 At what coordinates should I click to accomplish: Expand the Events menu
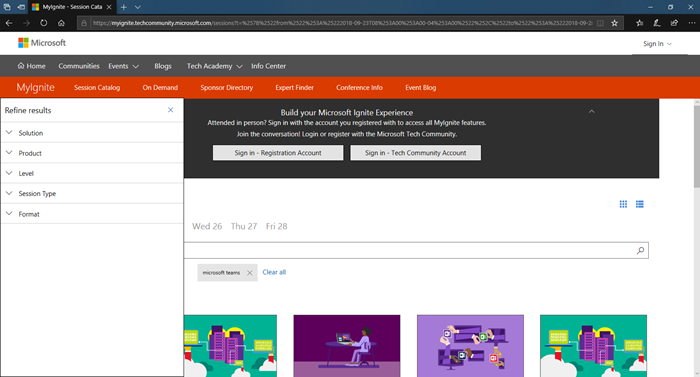pyautogui.click(x=123, y=66)
